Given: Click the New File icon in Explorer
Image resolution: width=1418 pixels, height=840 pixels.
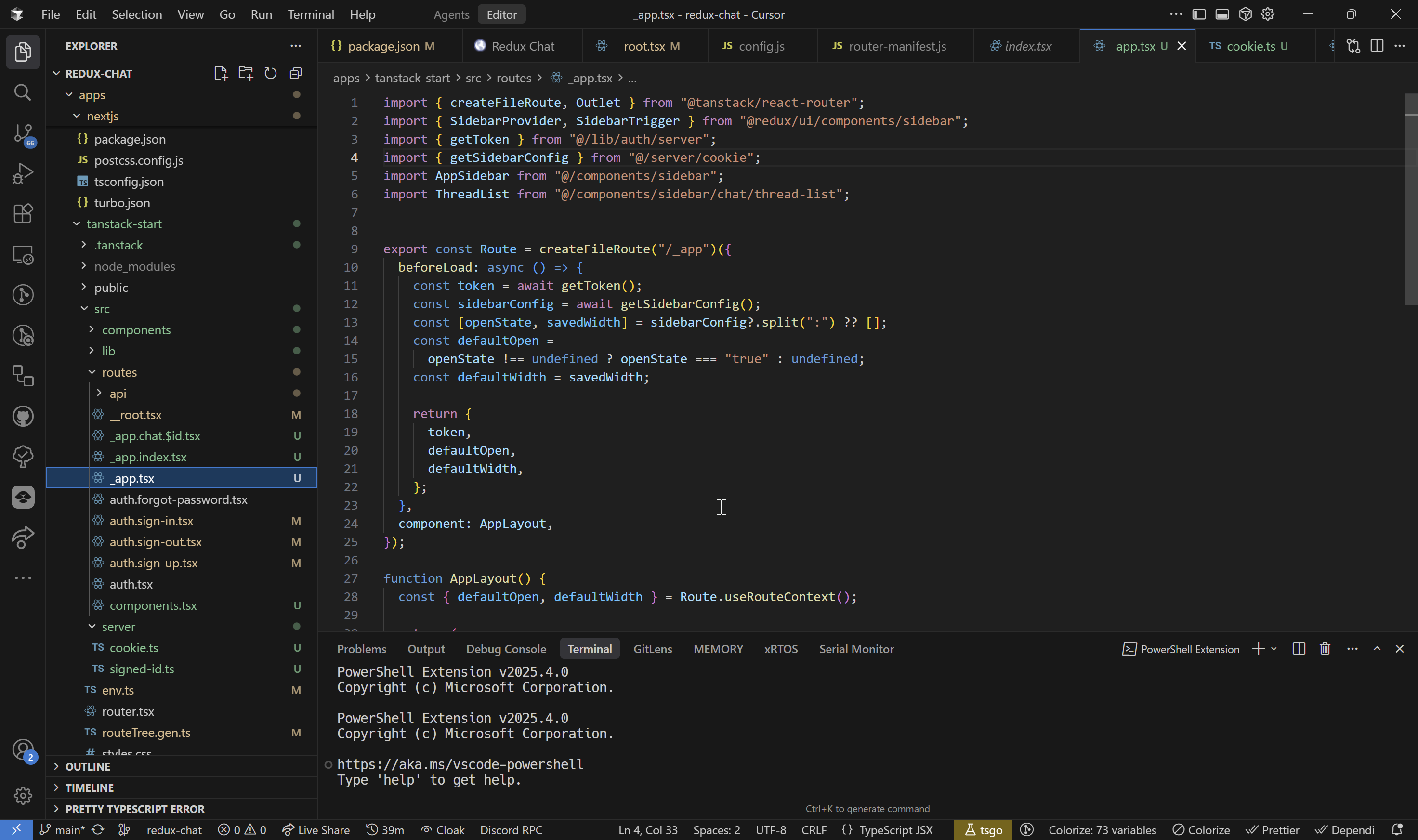Looking at the screenshot, I should point(221,74).
